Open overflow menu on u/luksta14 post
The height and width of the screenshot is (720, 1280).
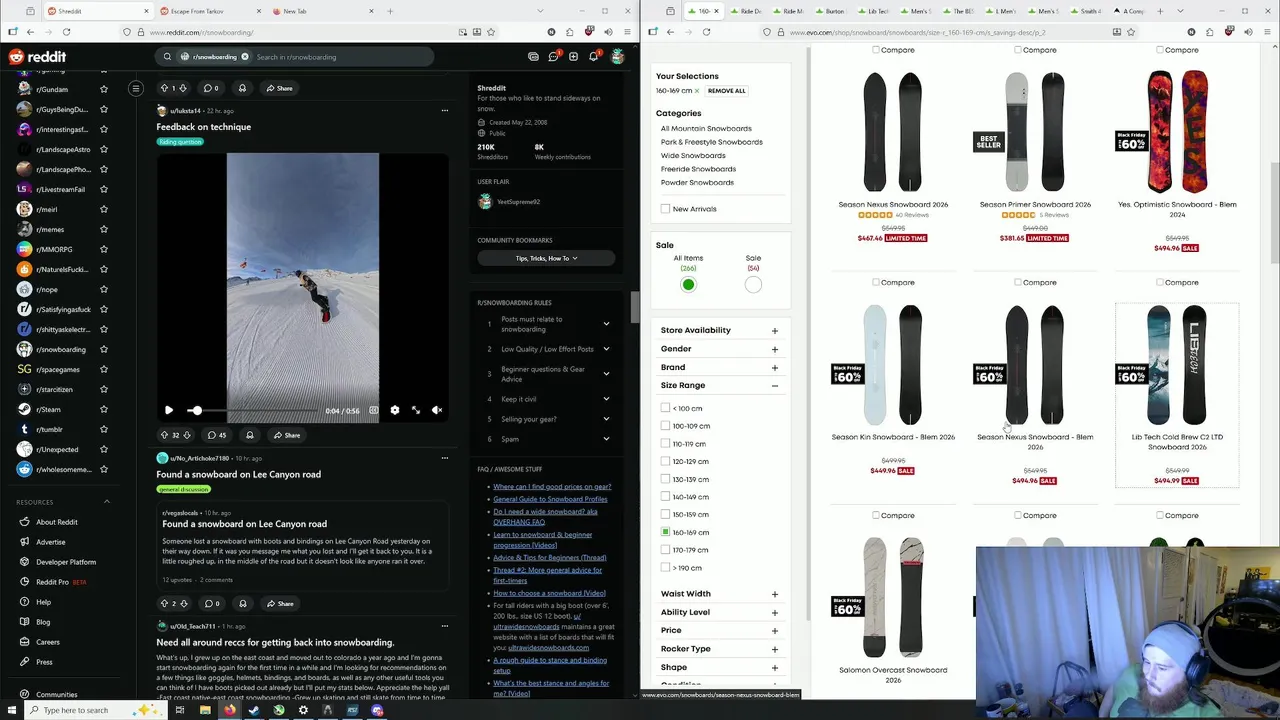pos(445,110)
